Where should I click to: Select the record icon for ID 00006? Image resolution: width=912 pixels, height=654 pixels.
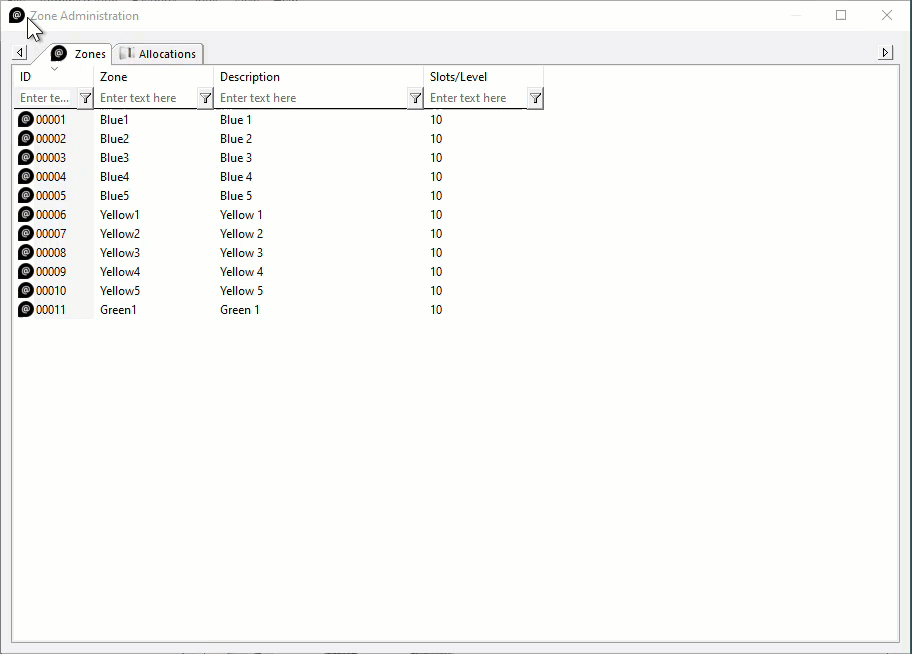[x=26, y=214]
